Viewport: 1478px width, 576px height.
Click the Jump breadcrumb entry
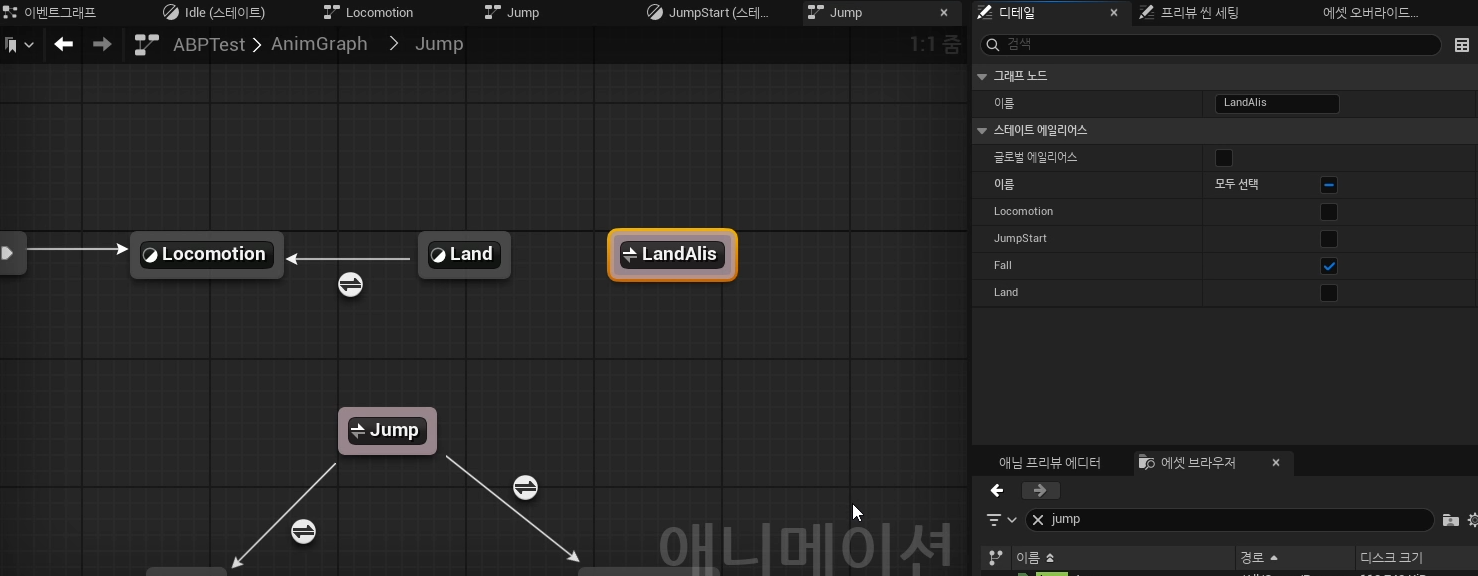pos(439,44)
